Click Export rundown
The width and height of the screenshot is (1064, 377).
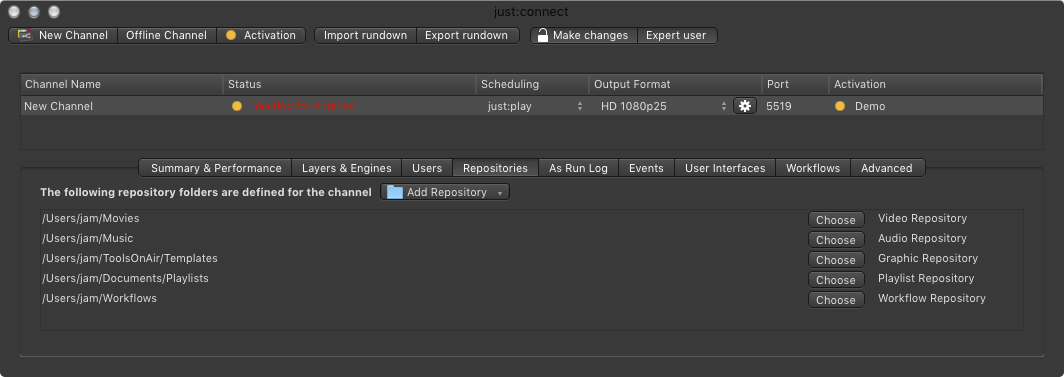pyautogui.click(x=467, y=35)
